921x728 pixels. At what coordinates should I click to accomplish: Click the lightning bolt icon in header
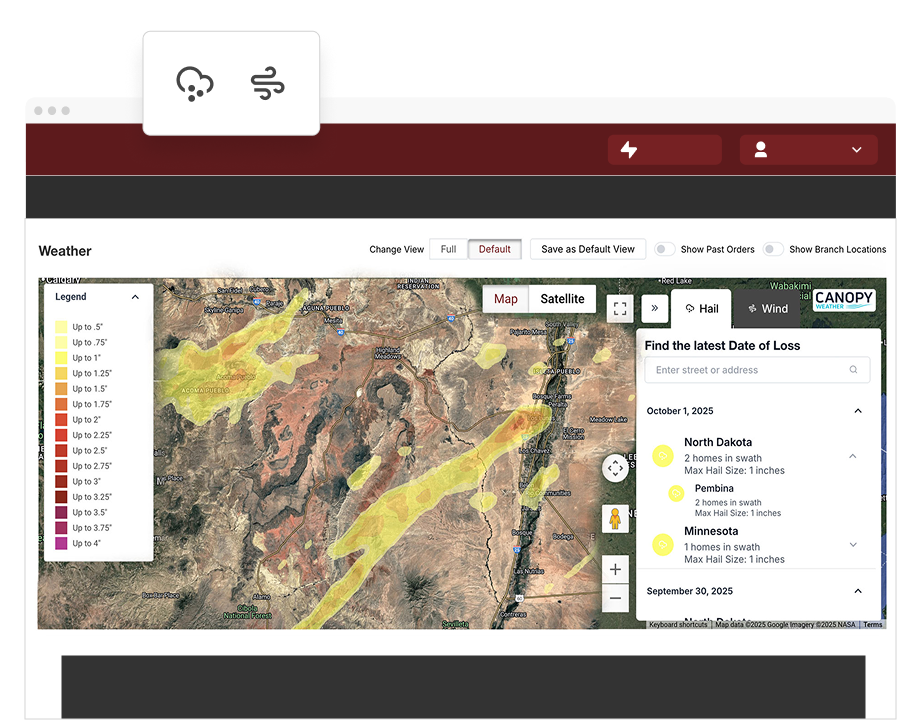pos(629,150)
